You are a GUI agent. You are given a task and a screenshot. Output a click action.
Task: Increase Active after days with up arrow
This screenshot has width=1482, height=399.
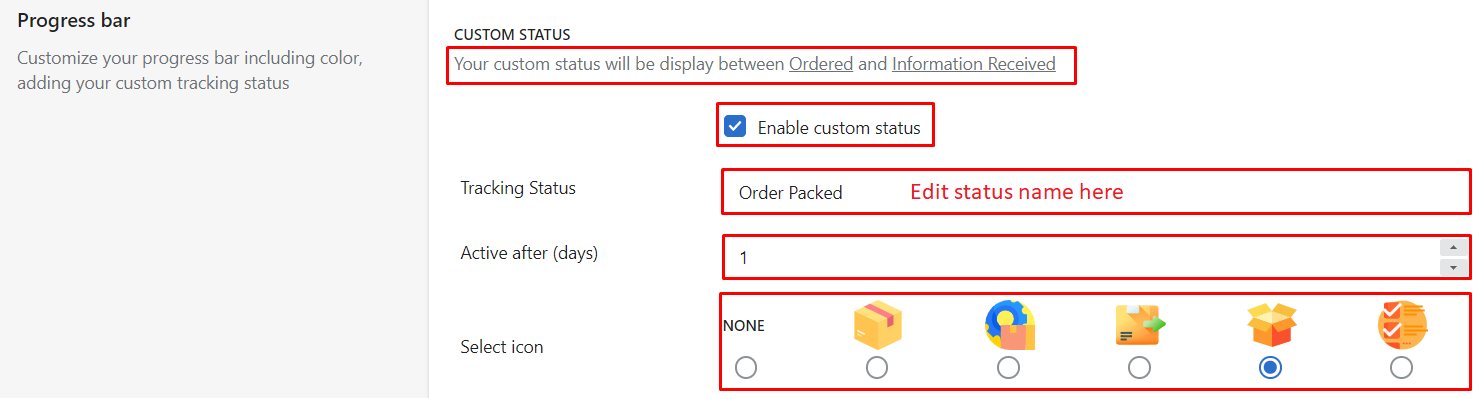(1453, 247)
